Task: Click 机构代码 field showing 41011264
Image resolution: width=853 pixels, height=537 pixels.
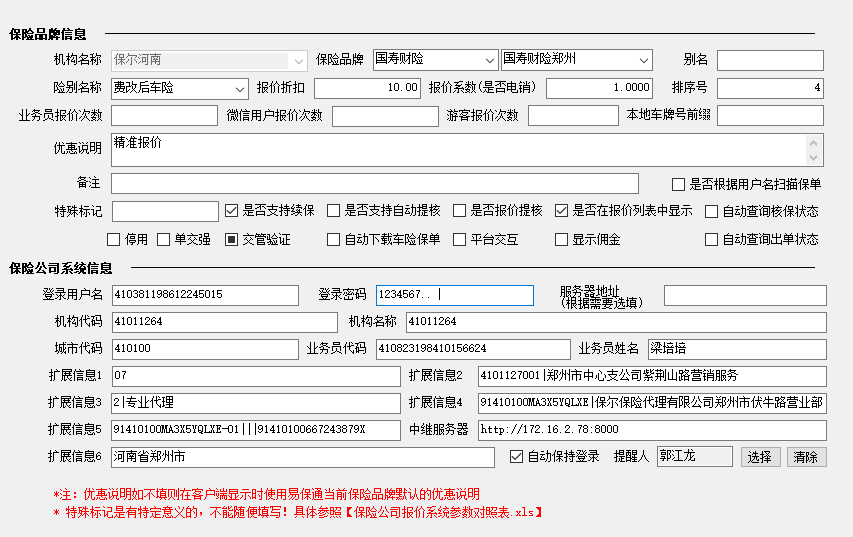Action: (224, 322)
